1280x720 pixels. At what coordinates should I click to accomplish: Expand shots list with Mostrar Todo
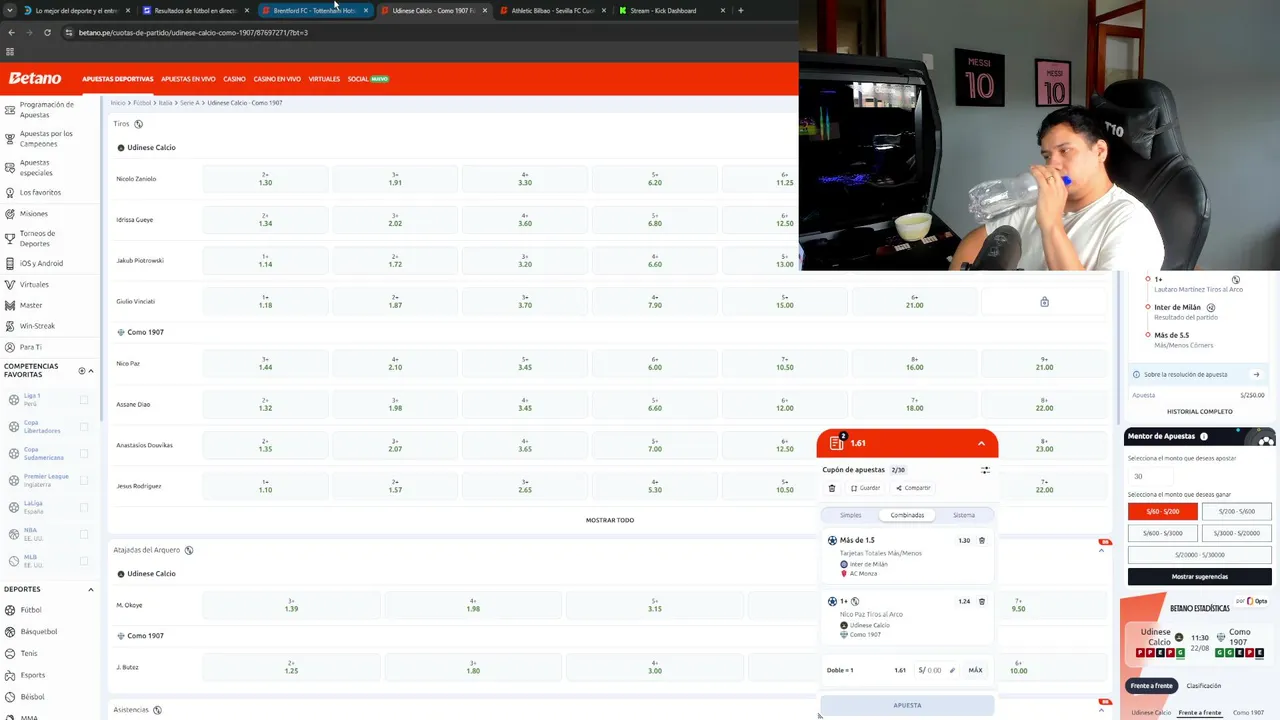tap(610, 520)
